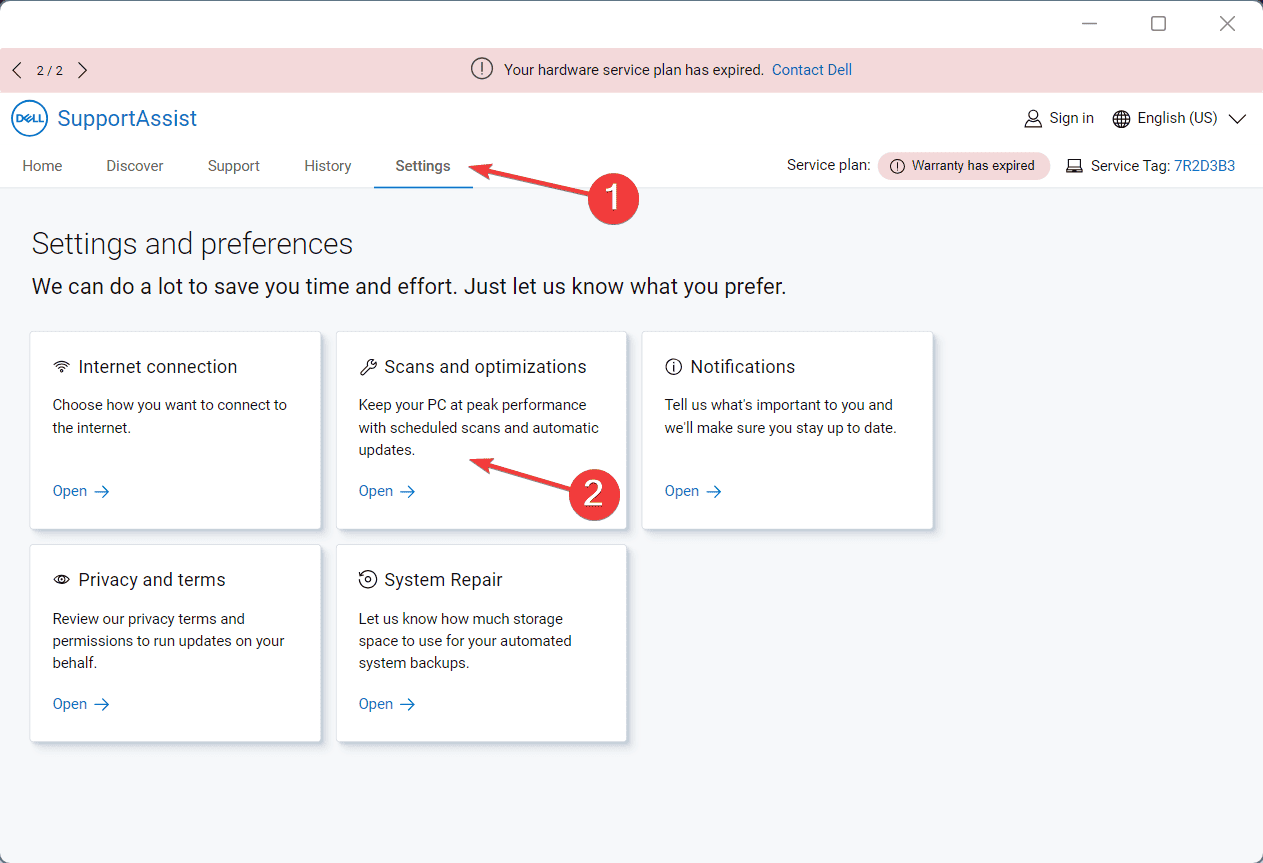Click the System Repair card title
This screenshot has width=1263, height=863.
pos(443,580)
